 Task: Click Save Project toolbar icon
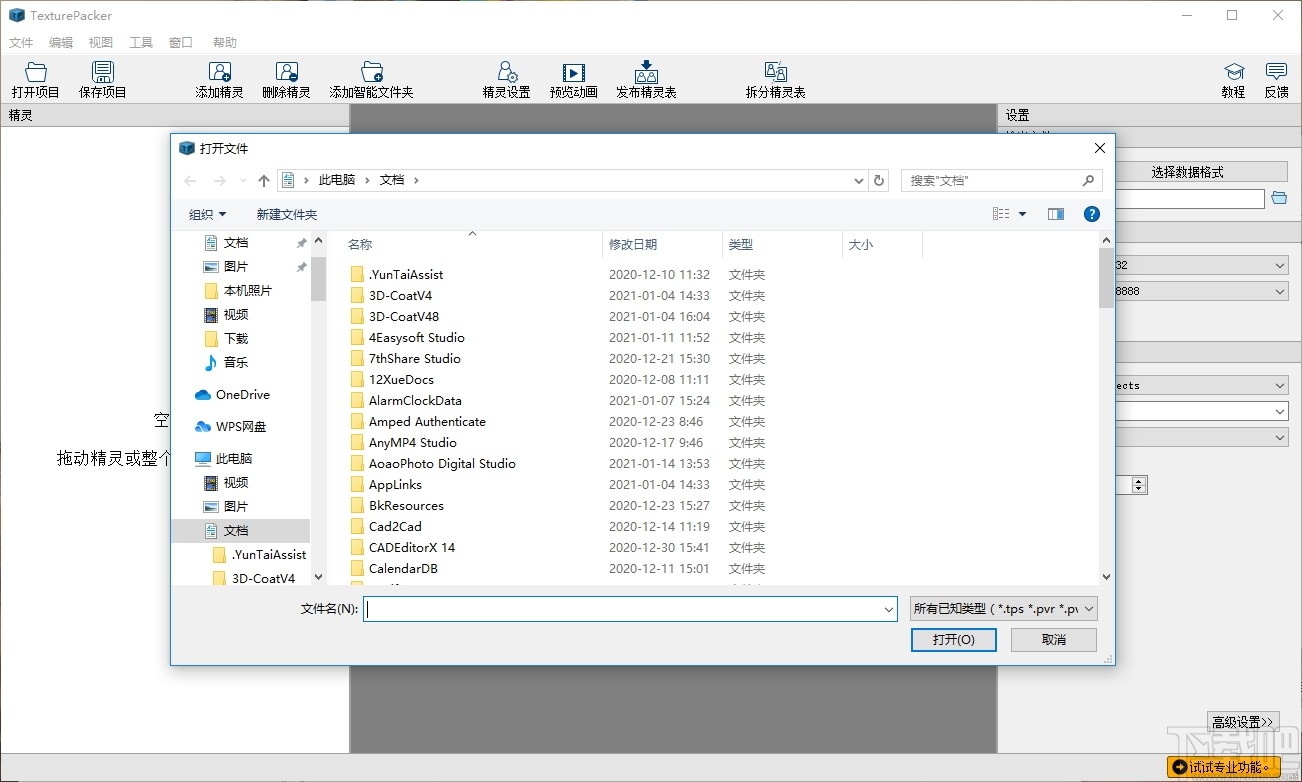(x=103, y=79)
